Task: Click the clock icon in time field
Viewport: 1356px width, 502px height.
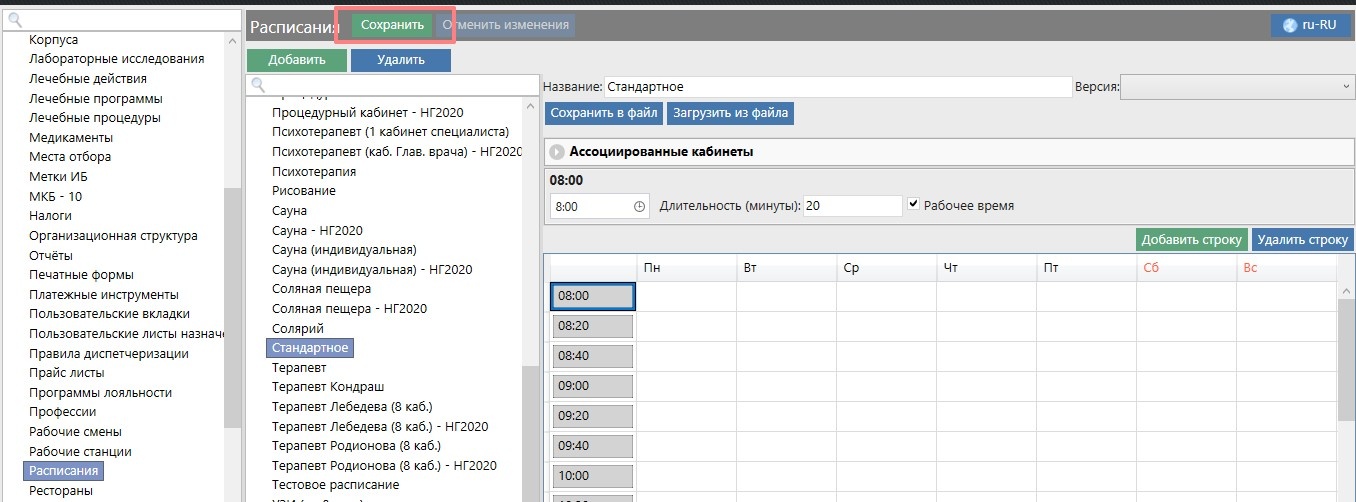Action: [640, 206]
